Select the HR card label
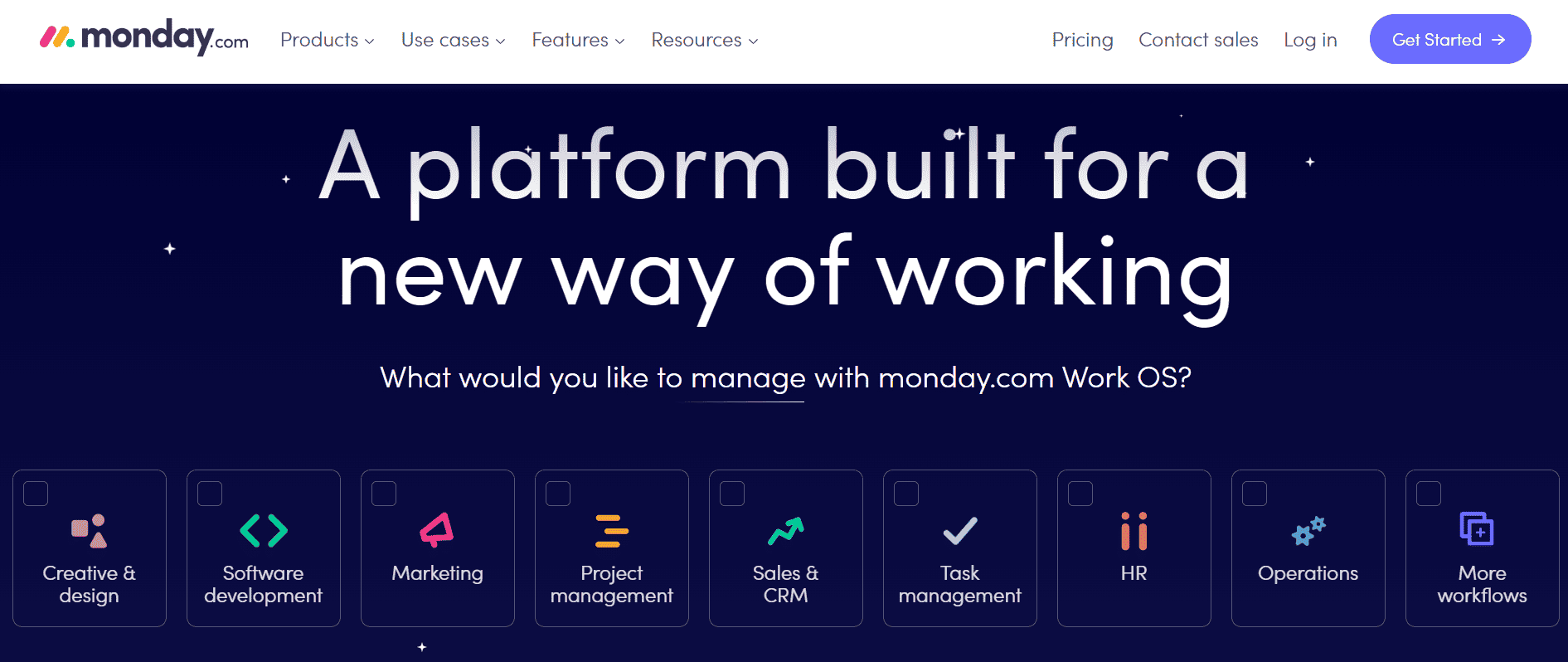The image size is (1568, 662). point(1134,573)
